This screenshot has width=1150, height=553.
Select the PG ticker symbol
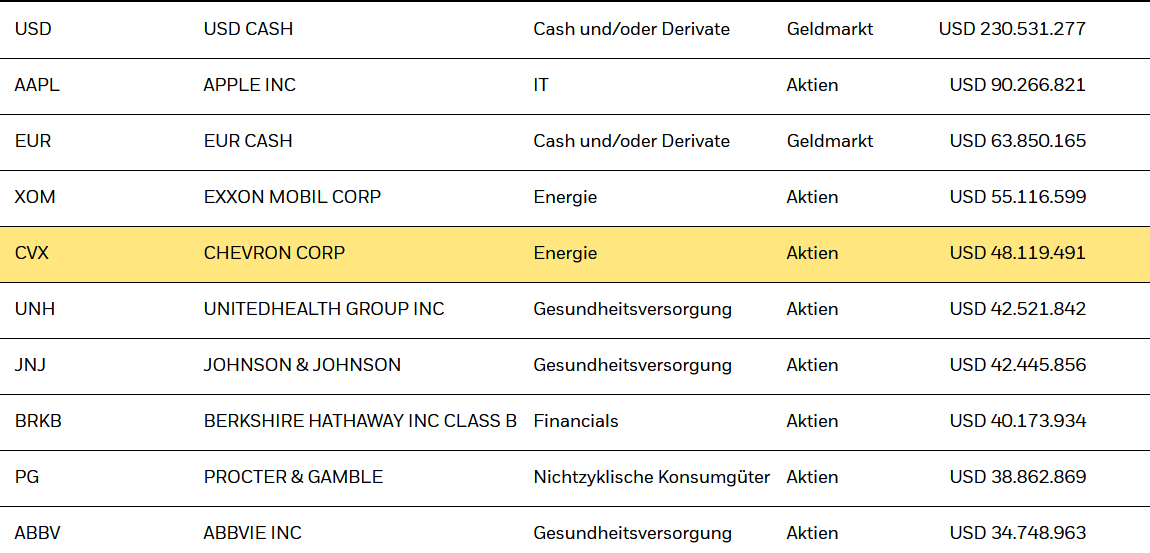click(x=27, y=477)
